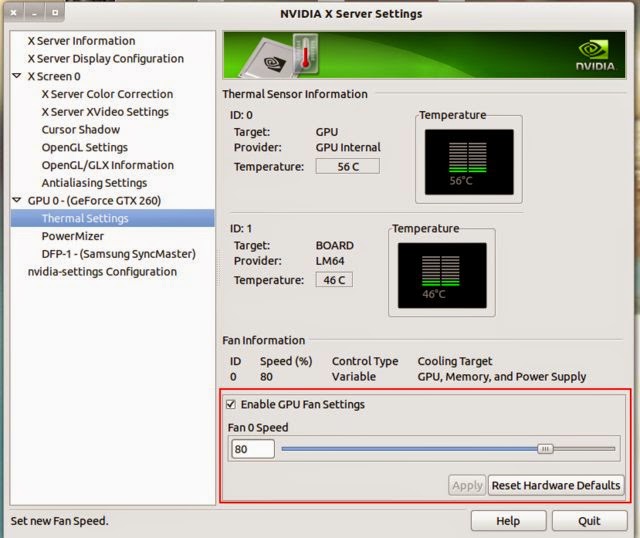Open DFP-1 Samsung SyncMaster settings
Viewport: 640px width, 538px height.
118,254
